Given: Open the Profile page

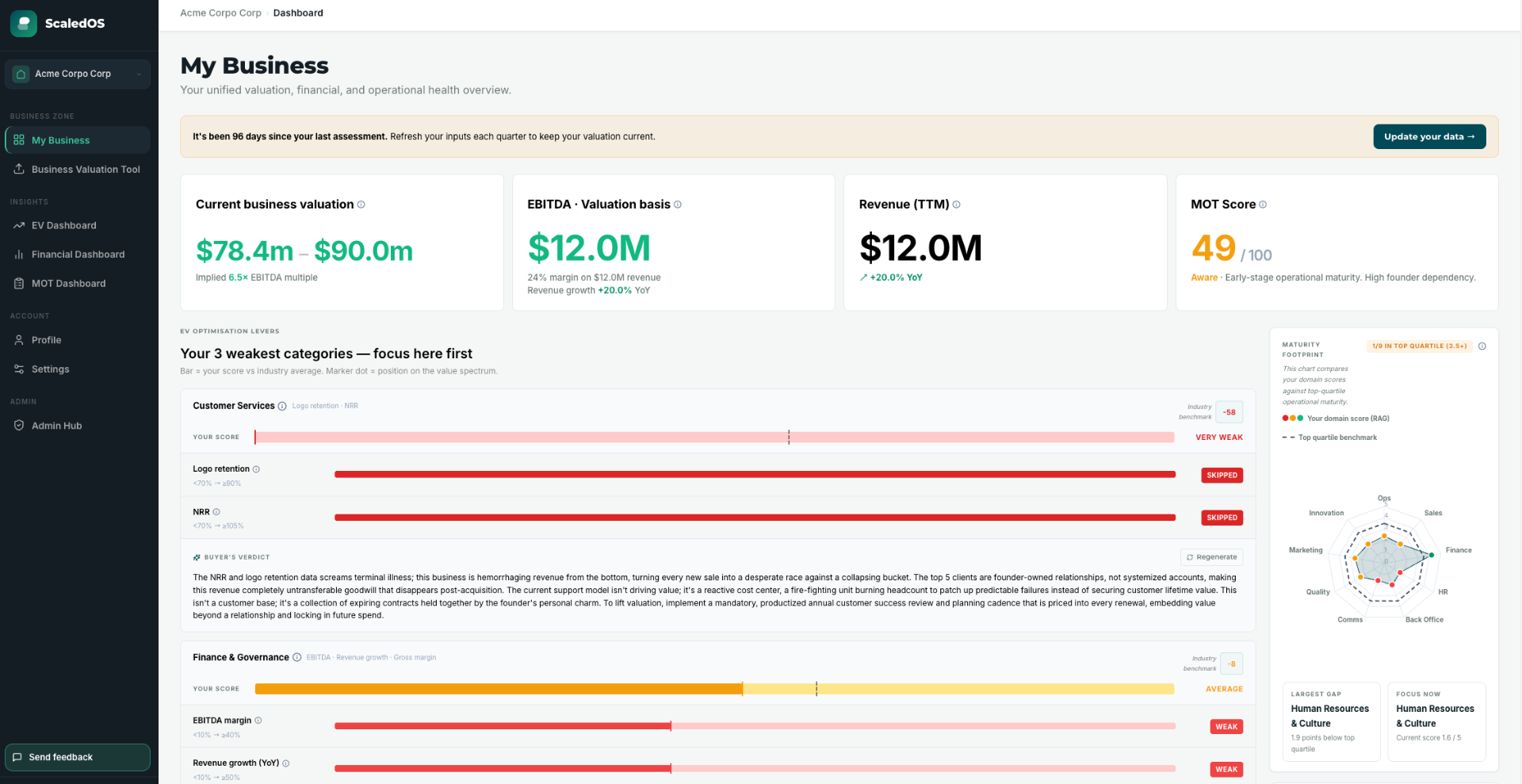Looking at the screenshot, I should tap(78, 340).
